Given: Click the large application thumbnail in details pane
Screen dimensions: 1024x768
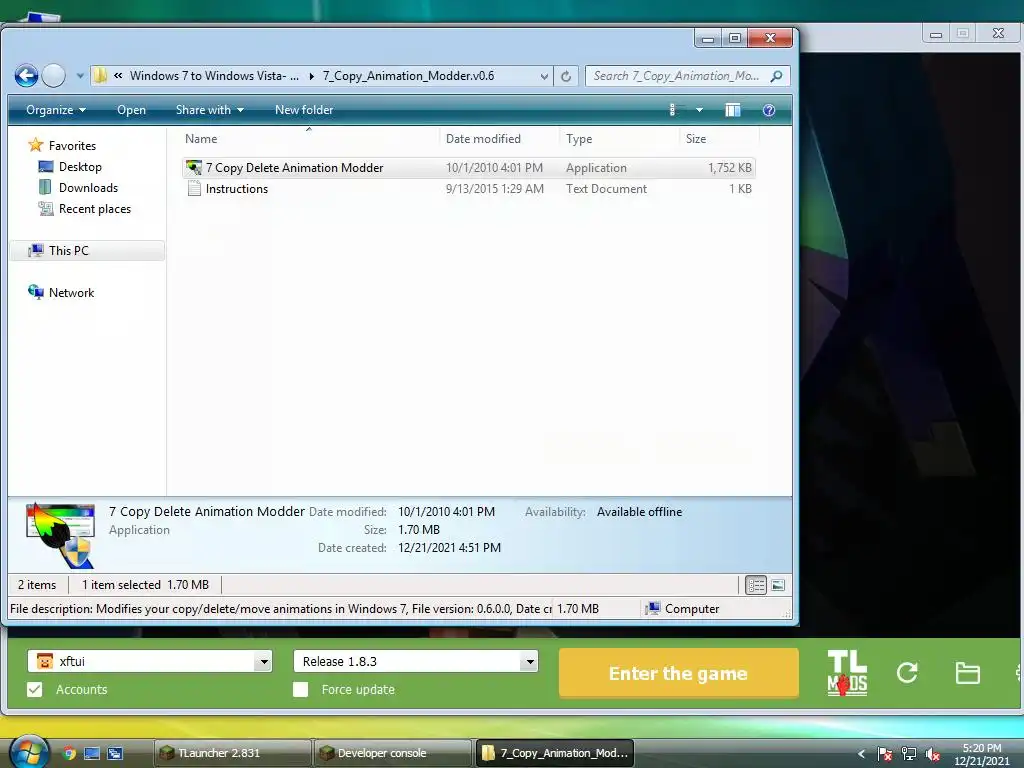Looking at the screenshot, I should coord(60,536).
